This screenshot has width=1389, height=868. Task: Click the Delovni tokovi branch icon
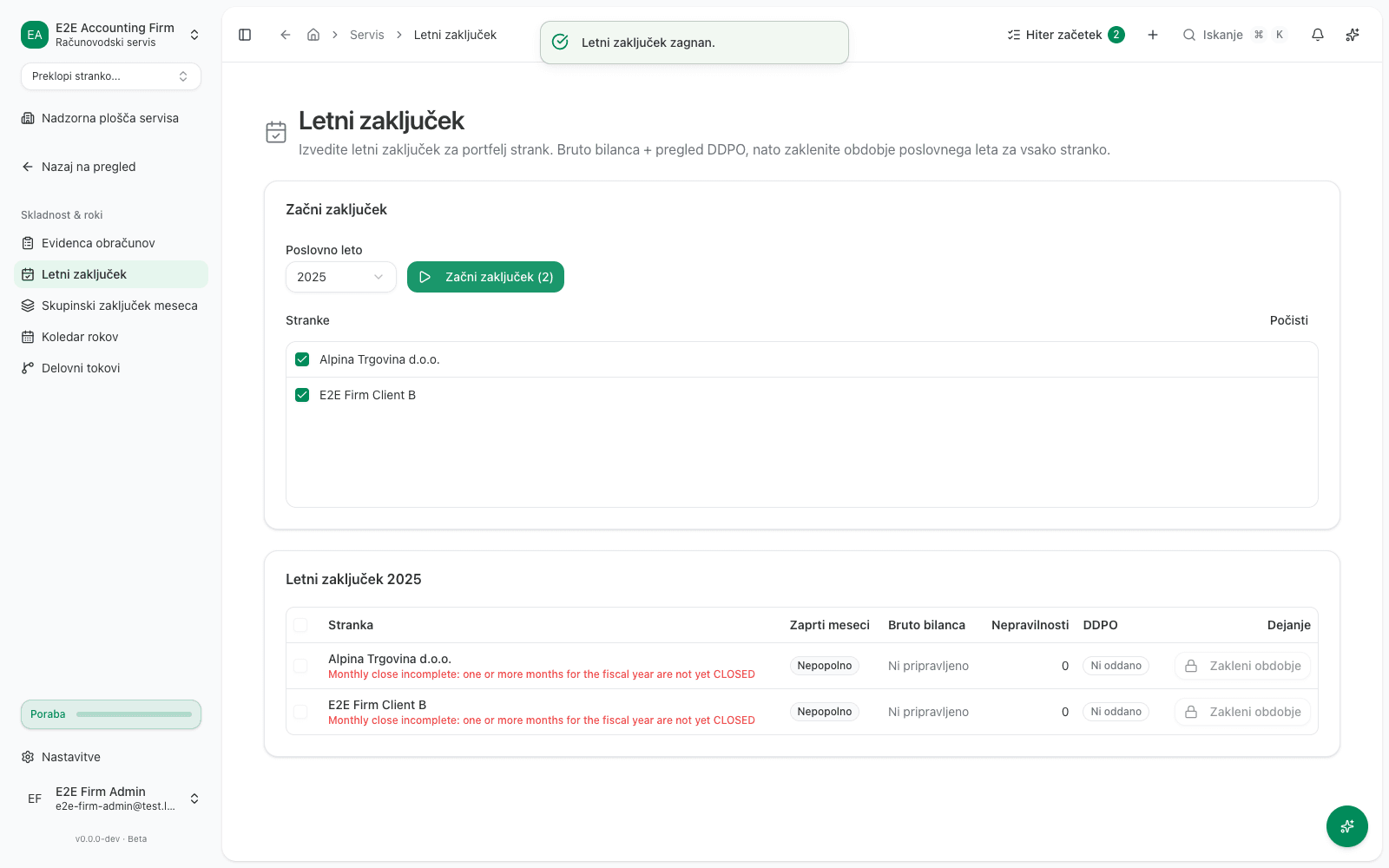(28, 368)
